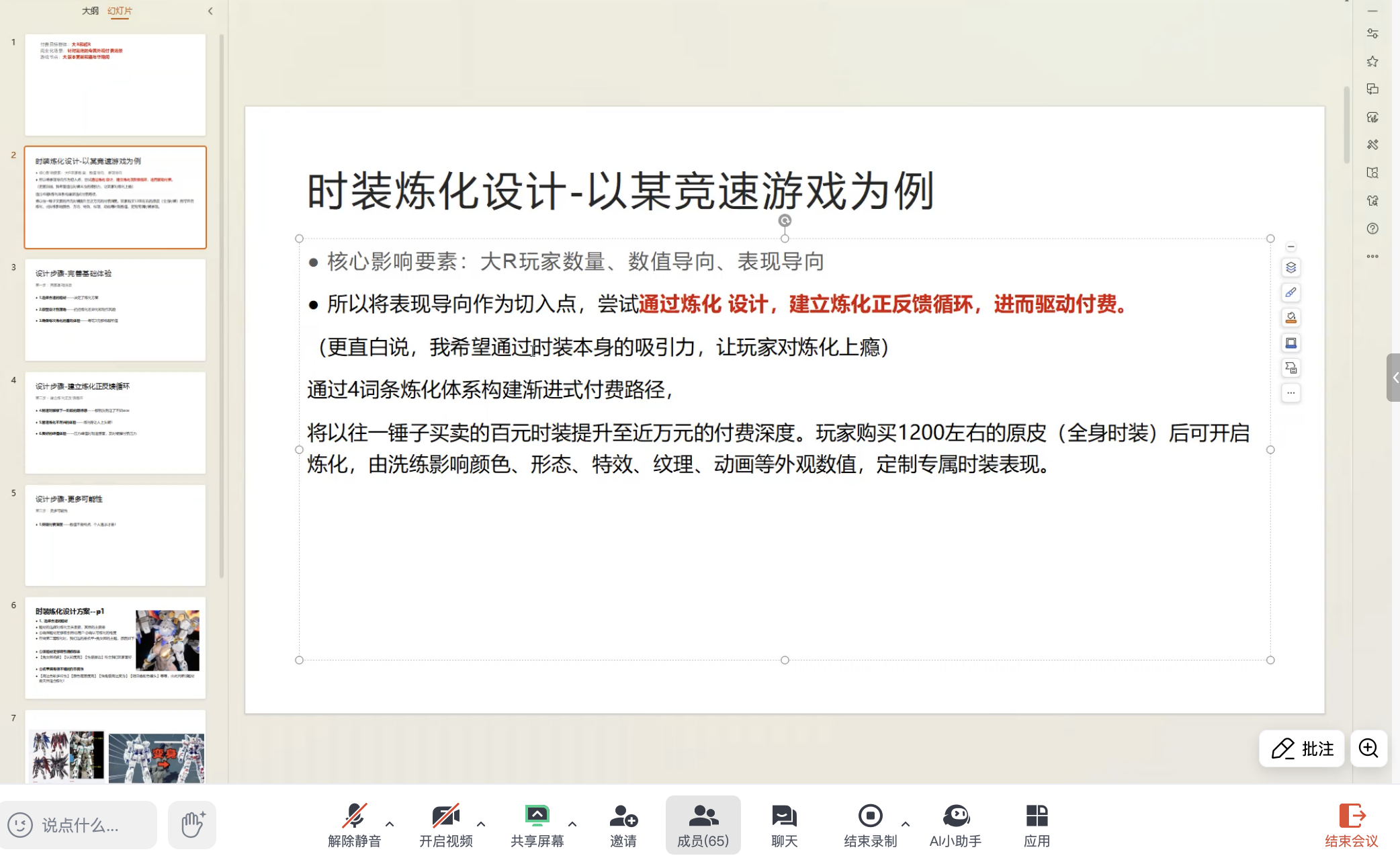Stop the meeting recording
Viewport: 1400px width, 864px height.
[870, 824]
